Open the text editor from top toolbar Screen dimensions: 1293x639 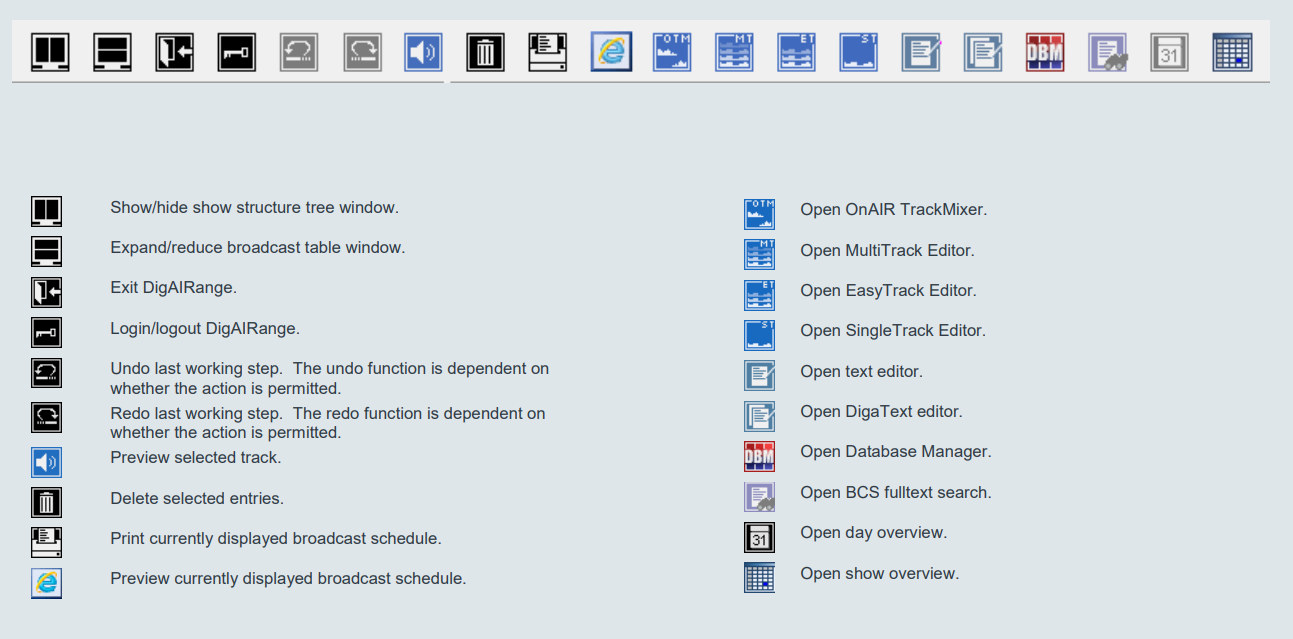pyautogui.click(x=920, y=52)
